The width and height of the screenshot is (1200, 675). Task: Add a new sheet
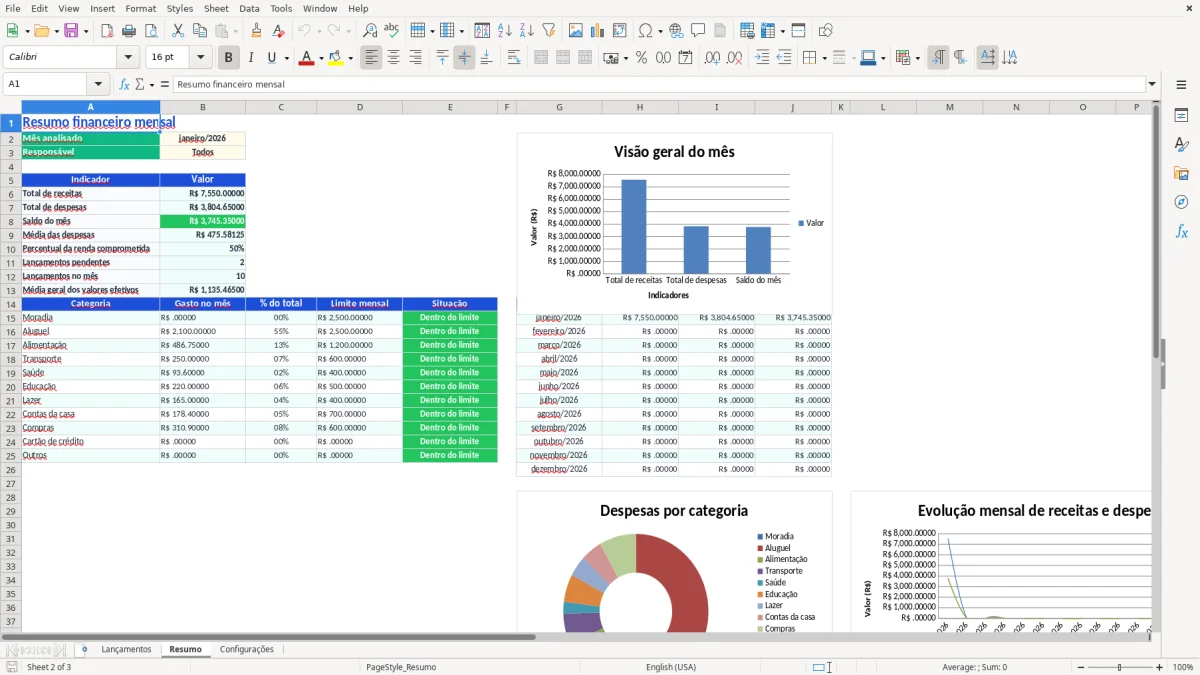[x=84, y=649]
